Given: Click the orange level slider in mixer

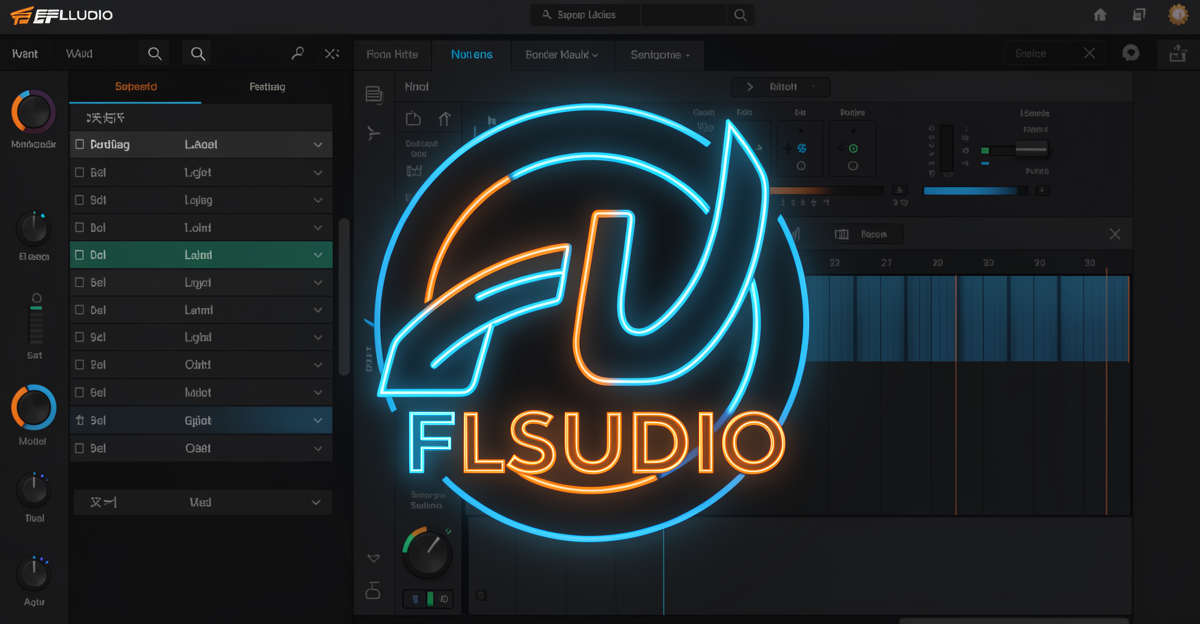Looking at the screenshot, I should 827,190.
